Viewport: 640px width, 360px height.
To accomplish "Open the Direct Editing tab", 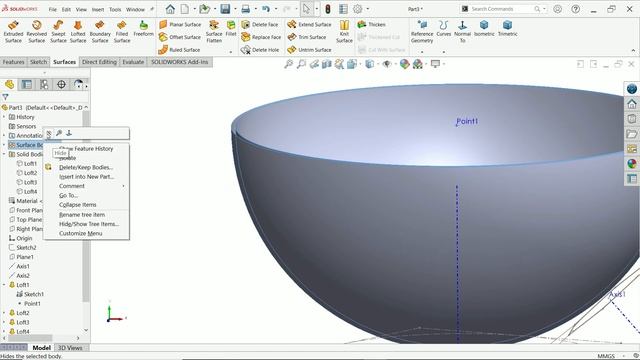I will coord(99,62).
